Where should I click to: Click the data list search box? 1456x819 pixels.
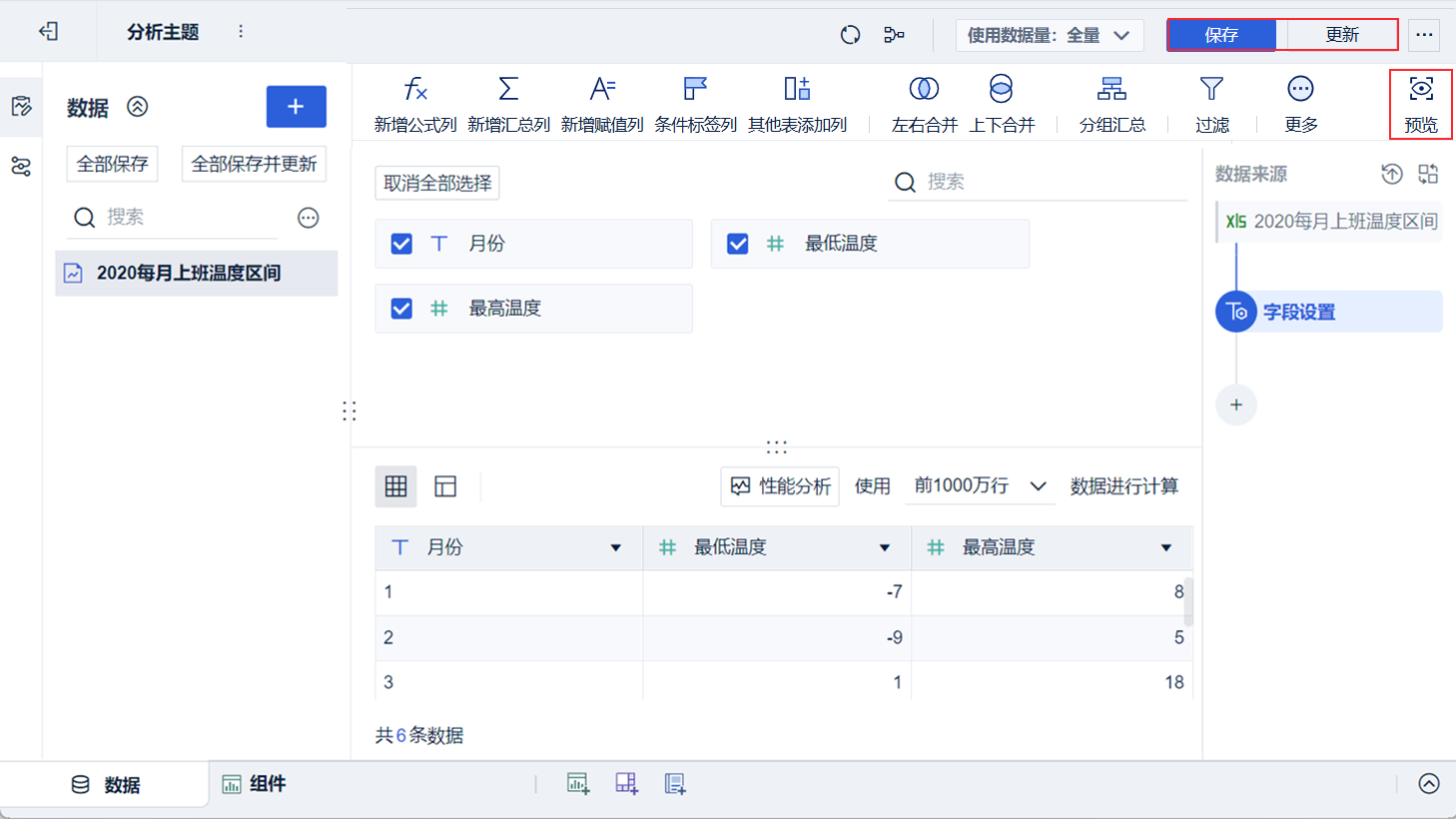point(173,218)
